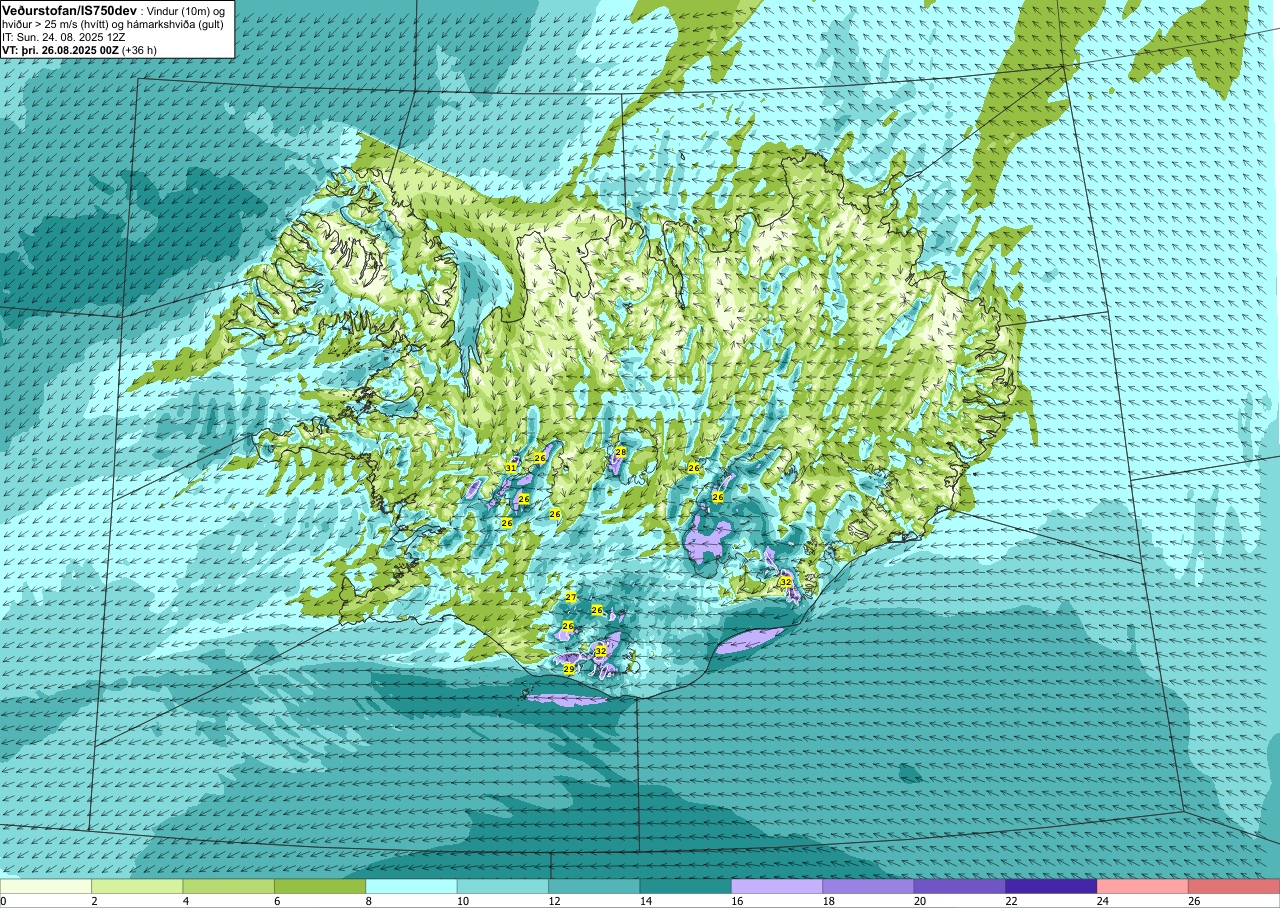Click the 'VT: þri. 26.08.2025 00Z (+36 h)' line
The image size is (1280, 908).
pyautogui.click(x=79, y=49)
